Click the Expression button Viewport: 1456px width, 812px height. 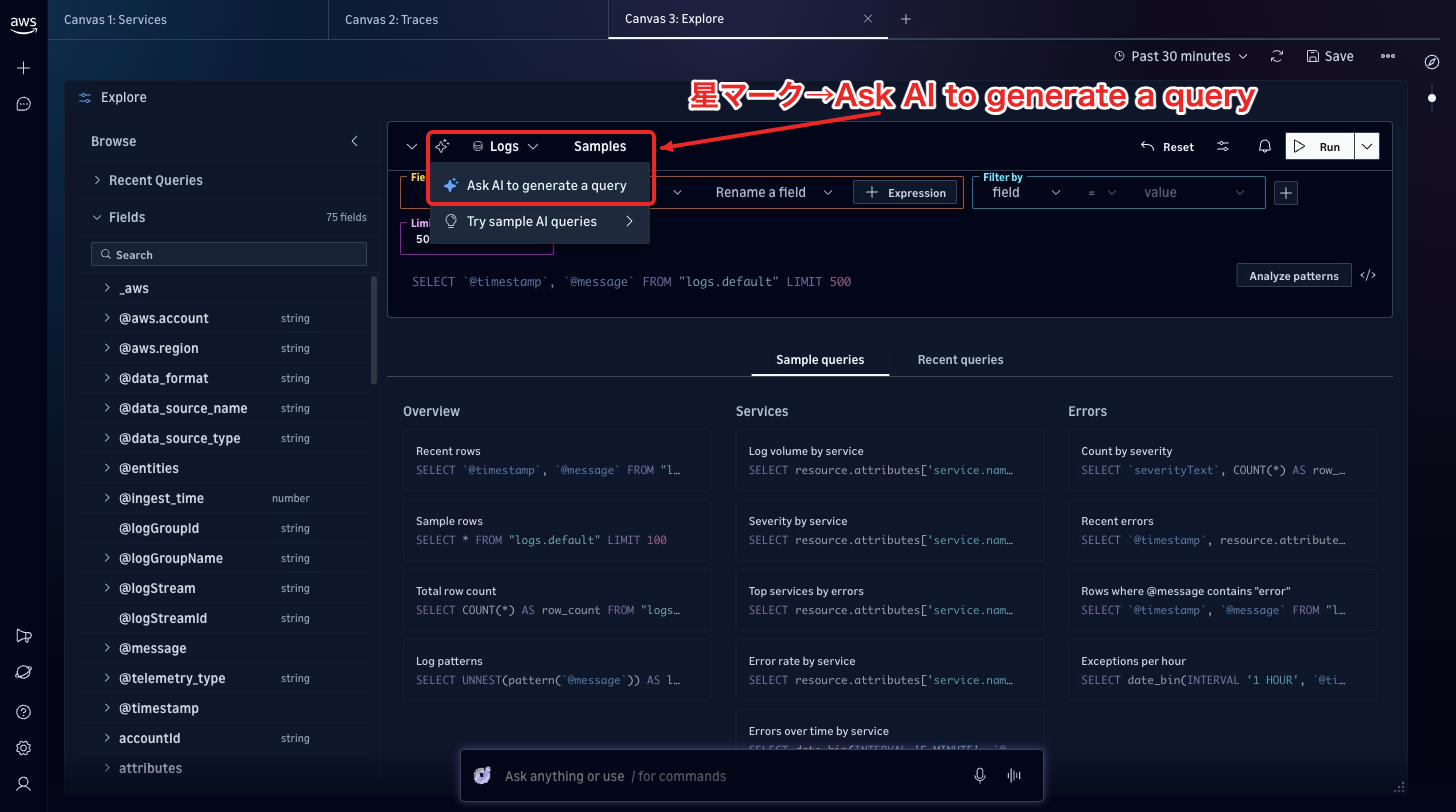tap(906, 193)
